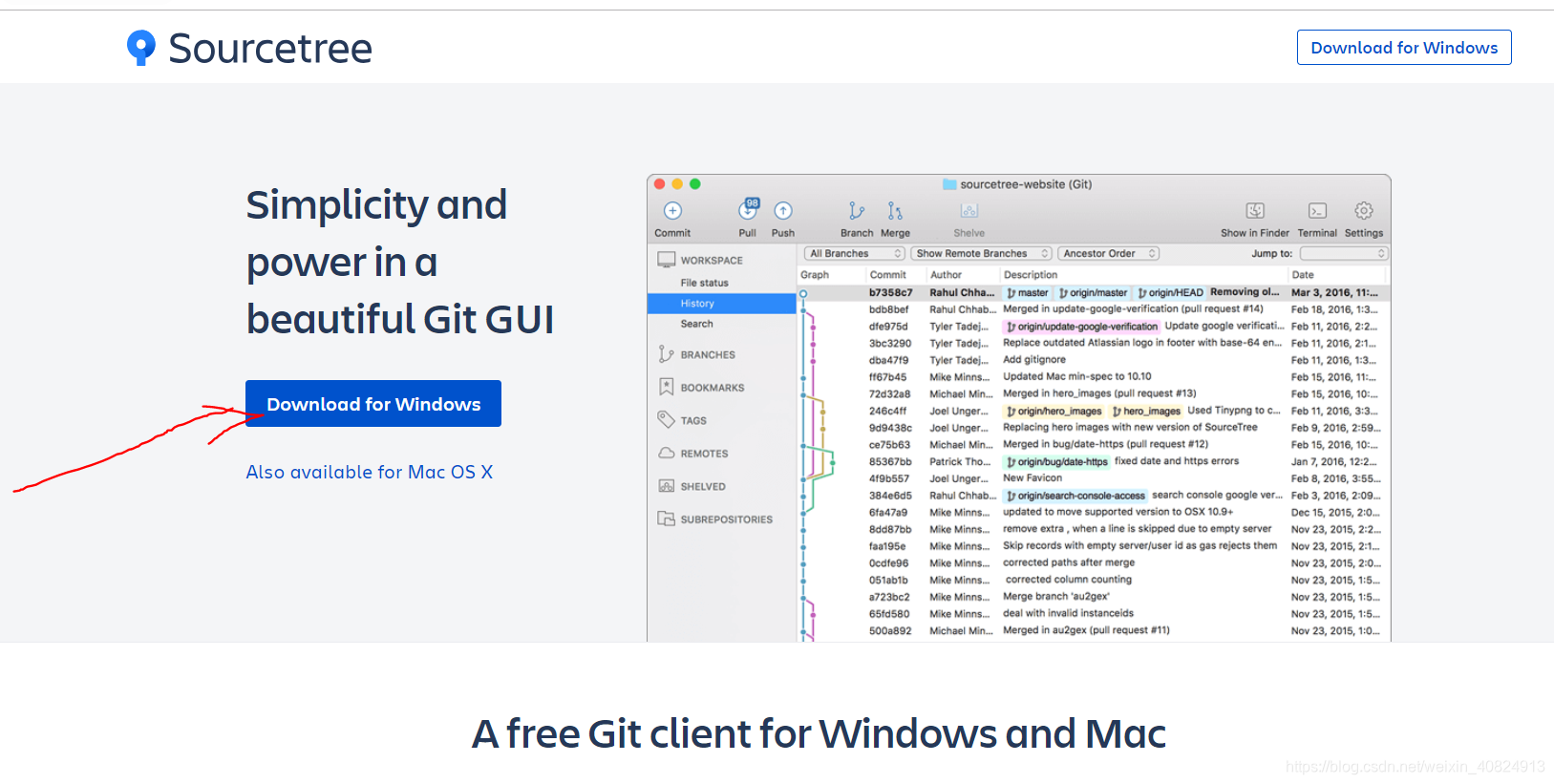Select History in the sidebar

tap(721, 304)
